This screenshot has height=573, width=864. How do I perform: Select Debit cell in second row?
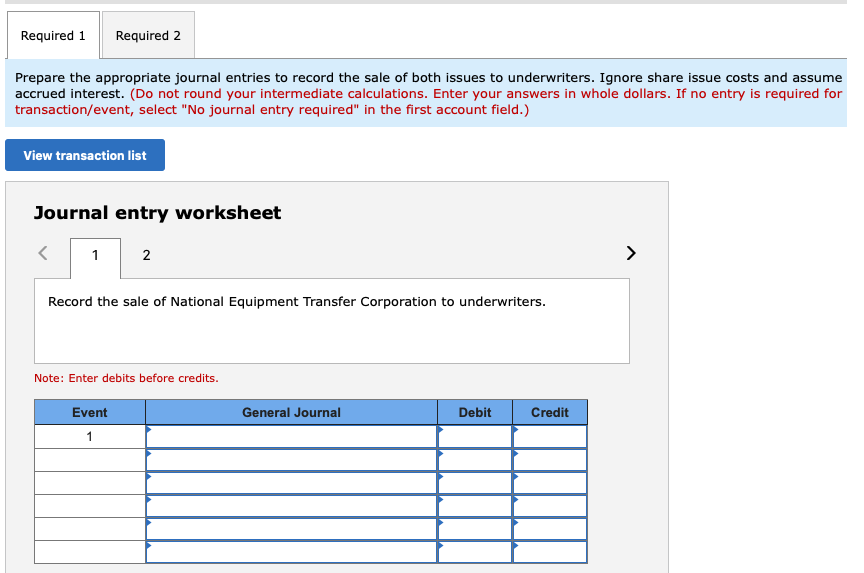475,460
